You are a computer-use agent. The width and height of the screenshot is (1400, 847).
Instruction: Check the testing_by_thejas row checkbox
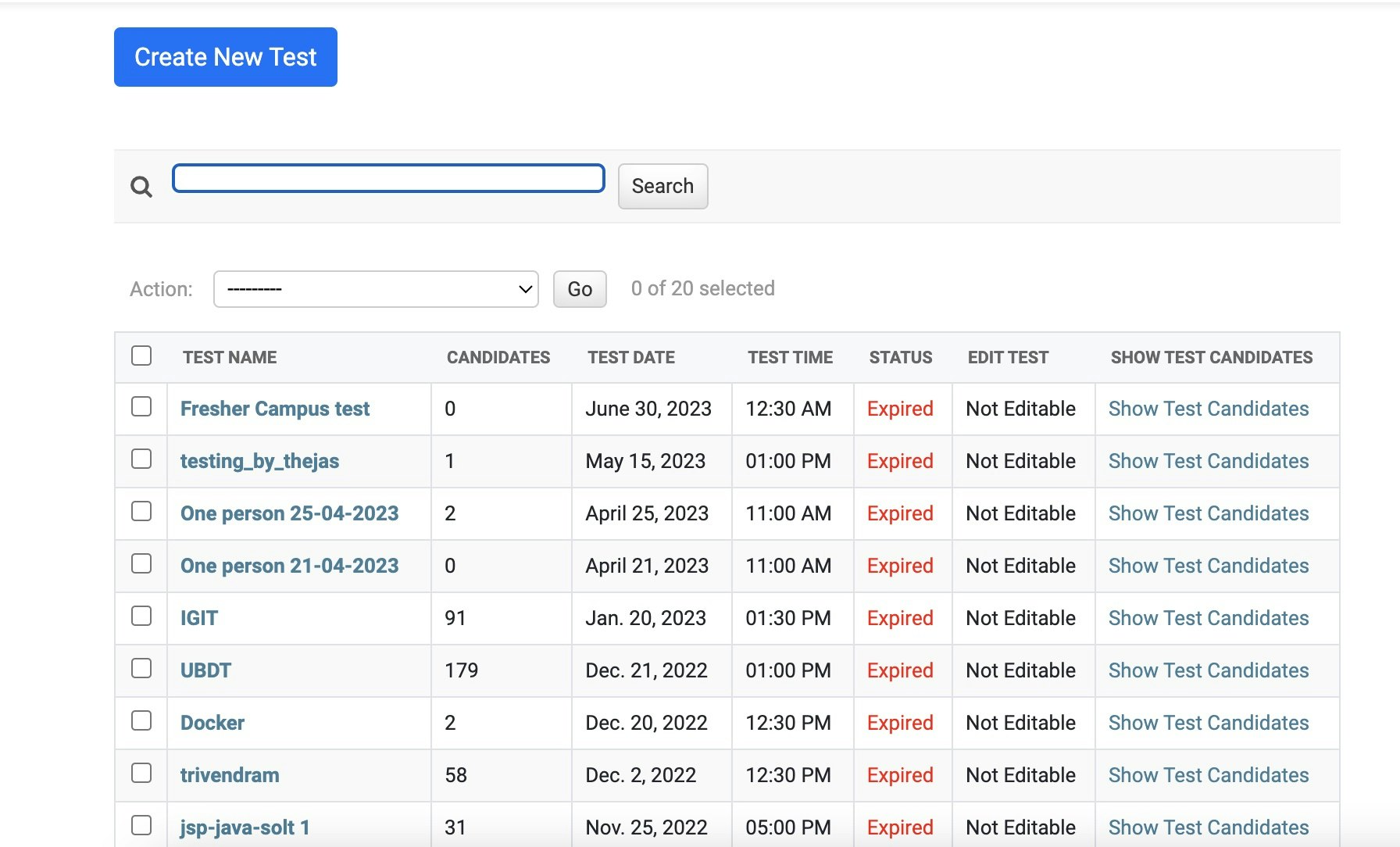pyautogui.click(x=141, y=459)
